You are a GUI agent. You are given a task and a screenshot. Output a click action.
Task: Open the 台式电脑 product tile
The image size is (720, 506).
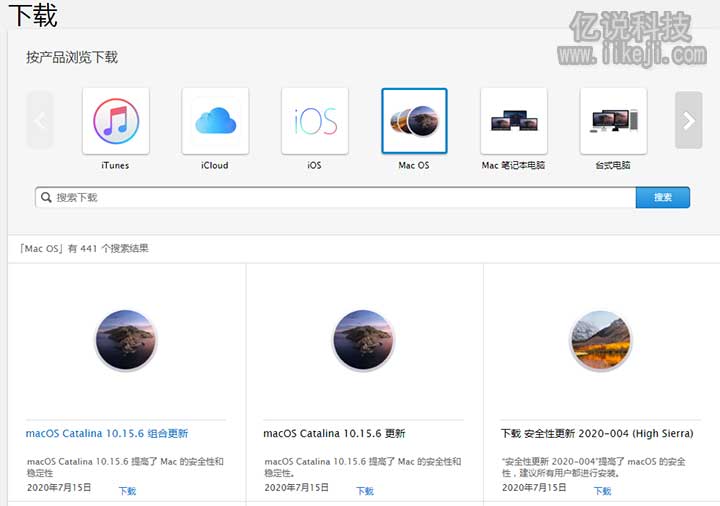click(613, 121)
